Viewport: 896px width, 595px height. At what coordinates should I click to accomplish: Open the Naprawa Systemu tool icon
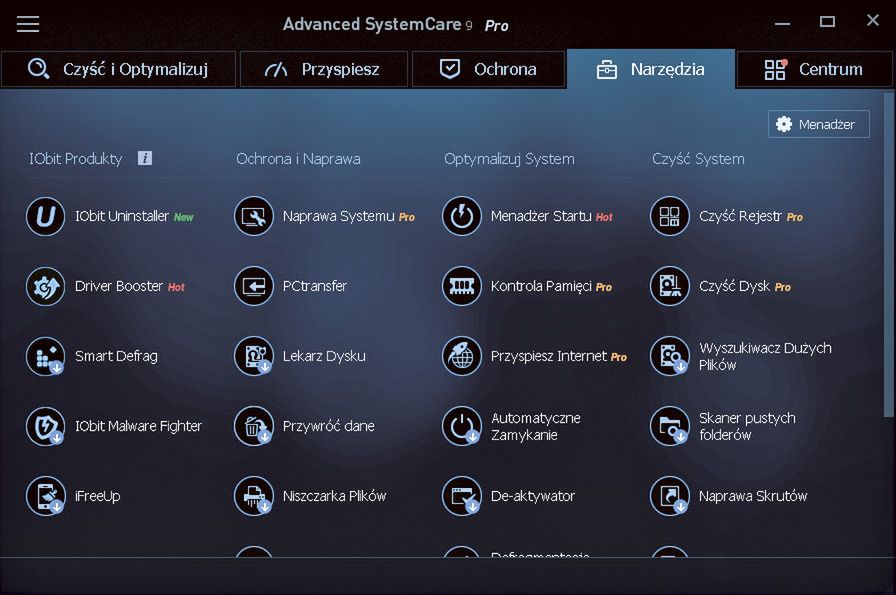[254, 216]
